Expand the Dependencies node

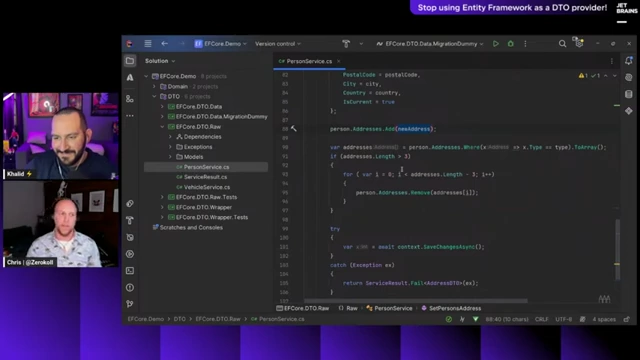[170, 137]
